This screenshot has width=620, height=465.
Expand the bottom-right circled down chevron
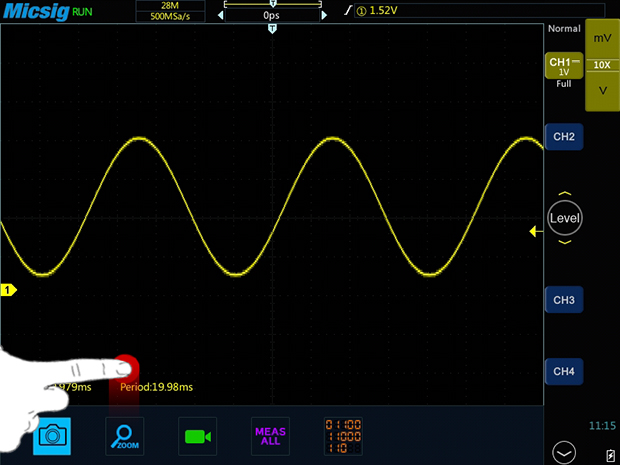(566, 452)
